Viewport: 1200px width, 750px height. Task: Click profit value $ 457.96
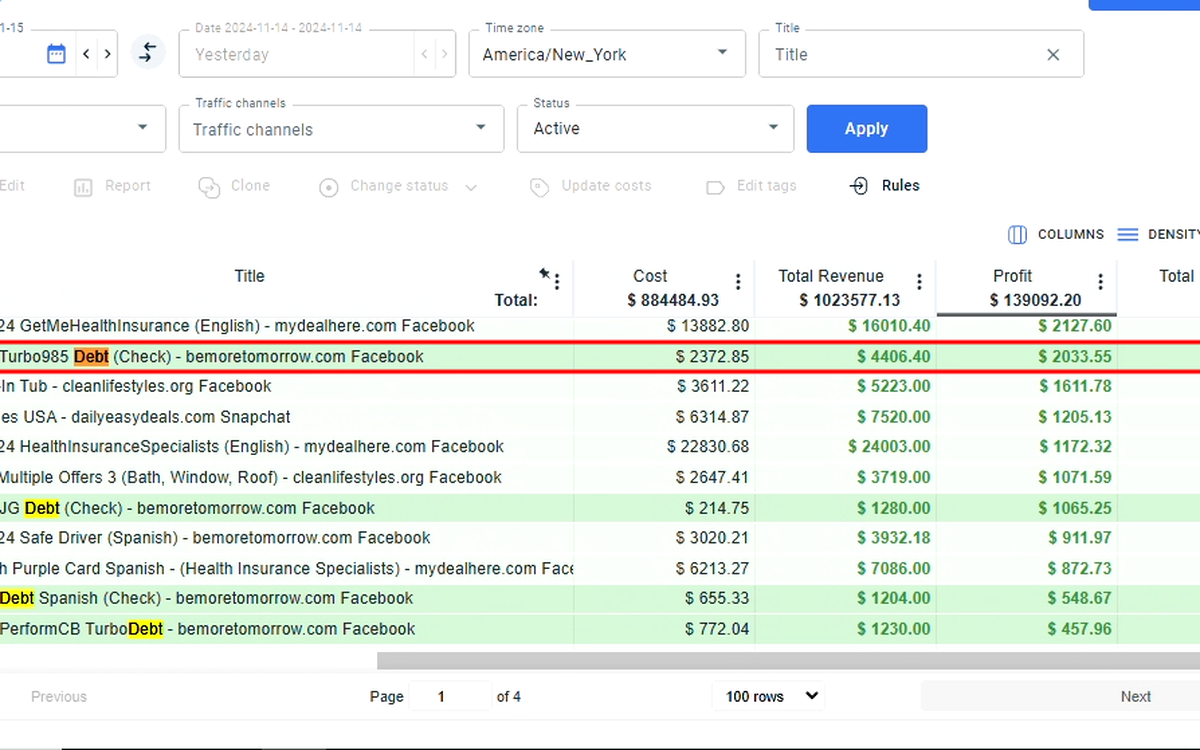pos(1079,629)
